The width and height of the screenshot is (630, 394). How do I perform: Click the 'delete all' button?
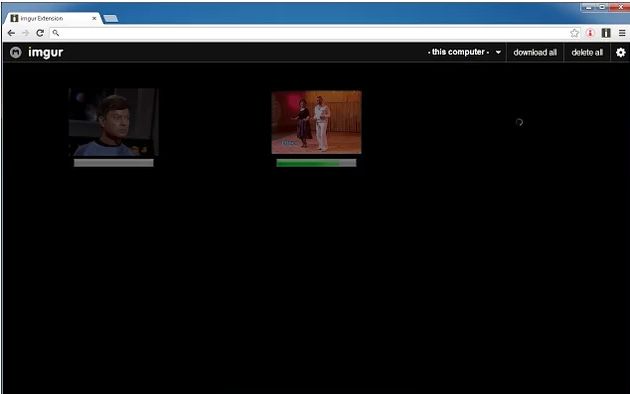click(587, 53)
